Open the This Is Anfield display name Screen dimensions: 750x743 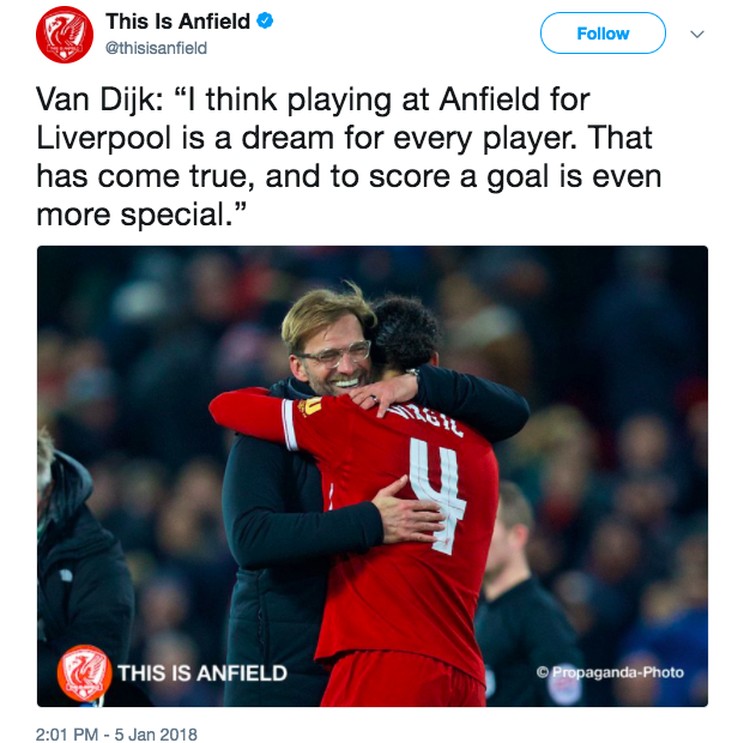point(177,21)
